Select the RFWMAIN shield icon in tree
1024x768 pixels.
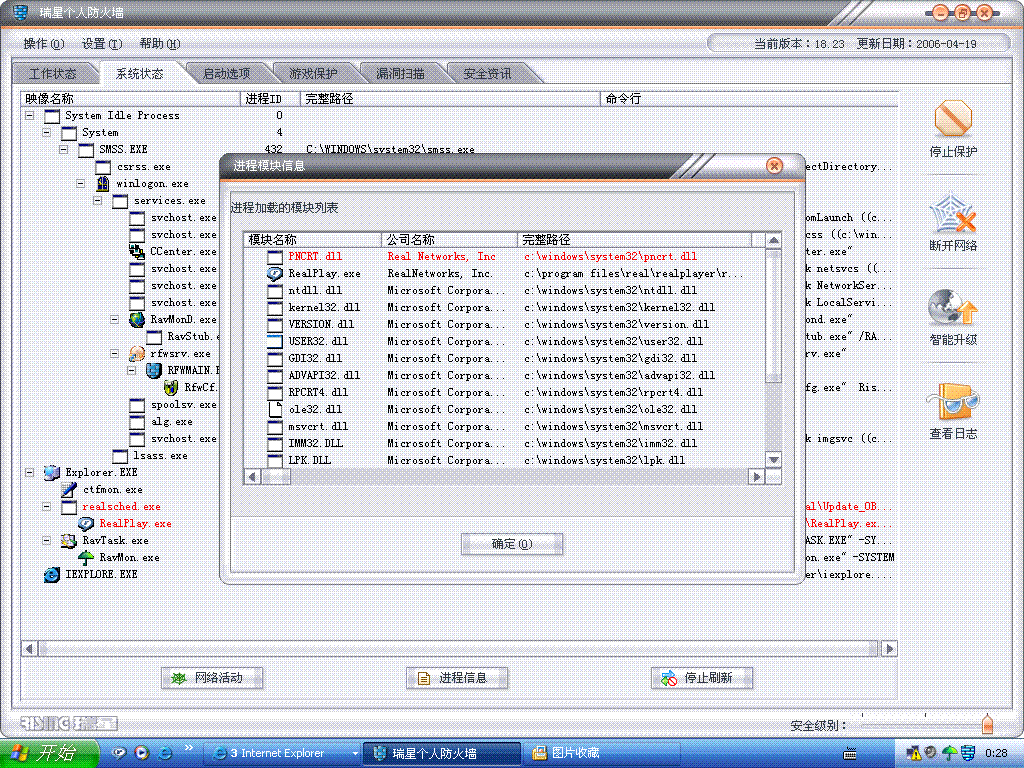[x=153, y=370]
